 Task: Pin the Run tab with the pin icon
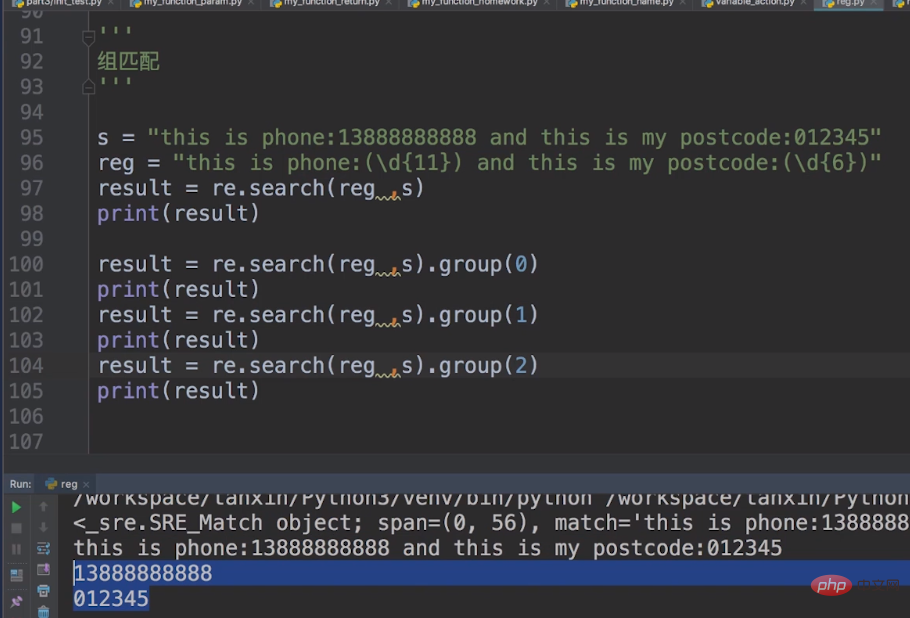(x=16, y=601)
